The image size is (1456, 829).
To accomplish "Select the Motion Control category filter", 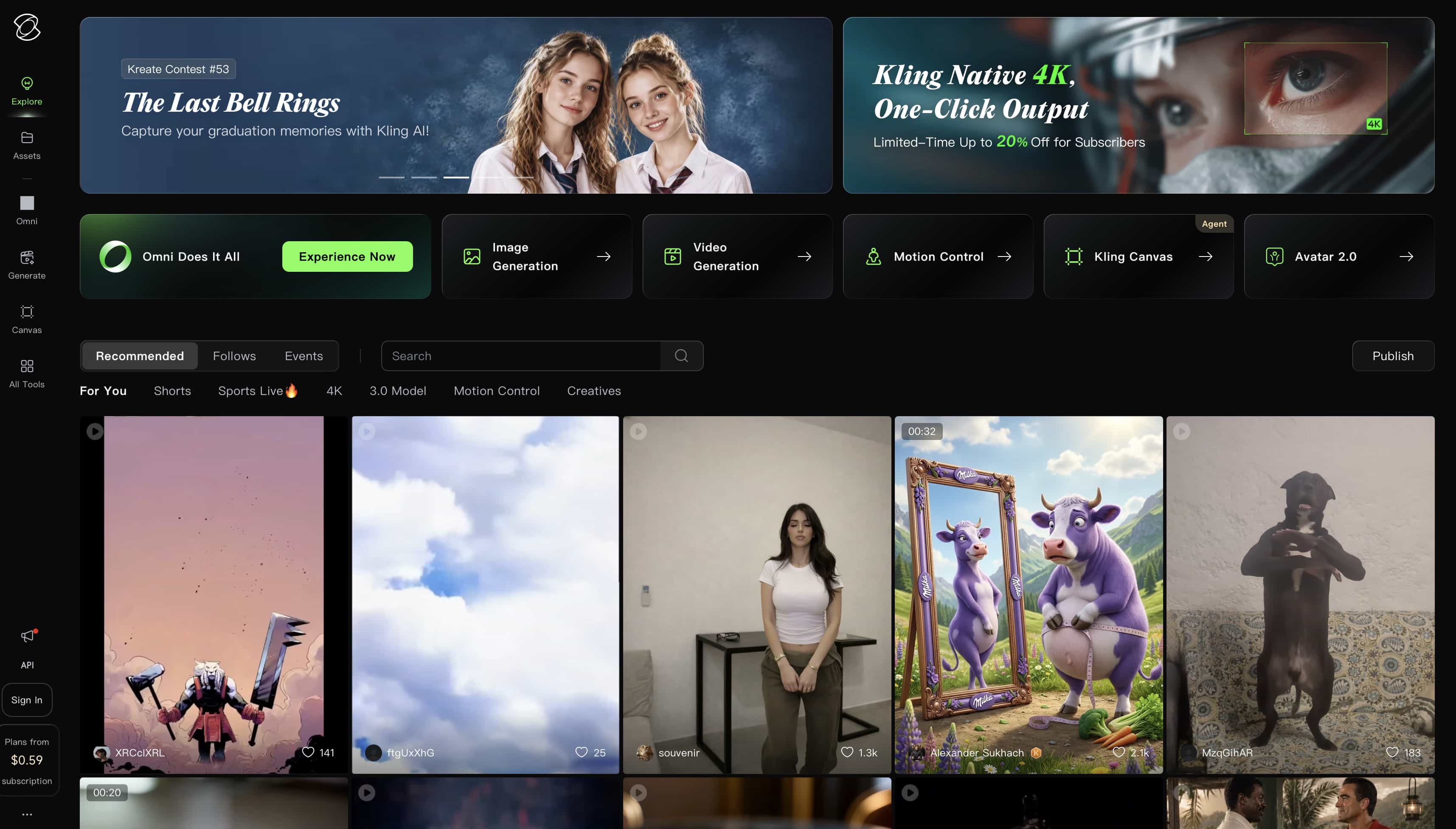I will click(497, 391).
